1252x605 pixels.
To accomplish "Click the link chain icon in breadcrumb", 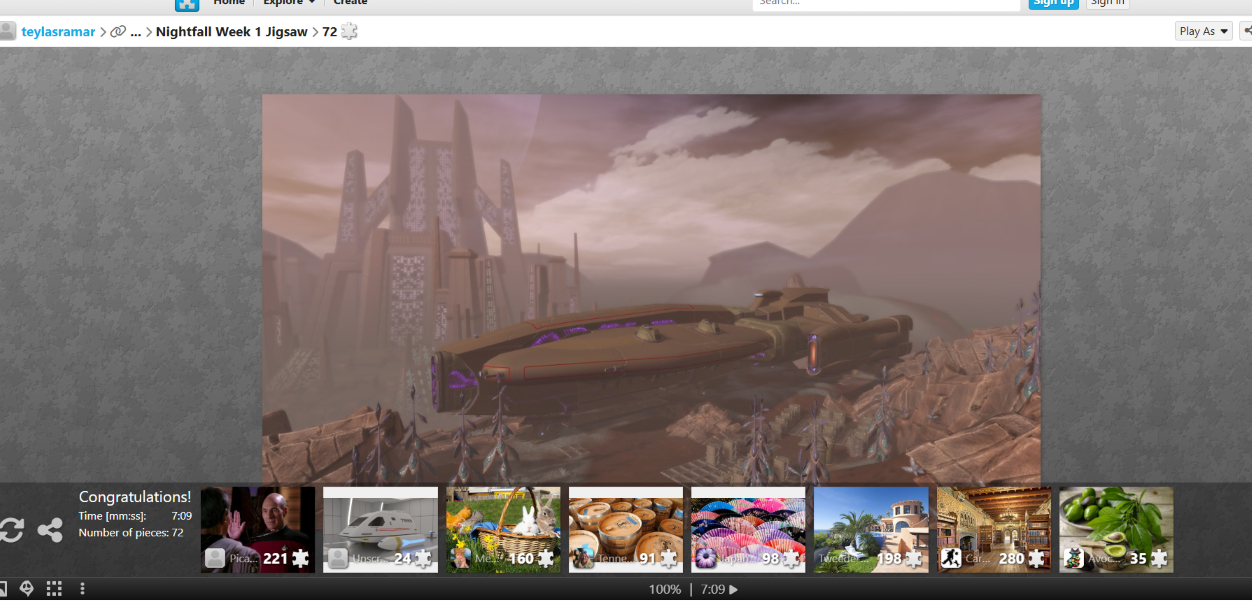I will pos(118,31).
